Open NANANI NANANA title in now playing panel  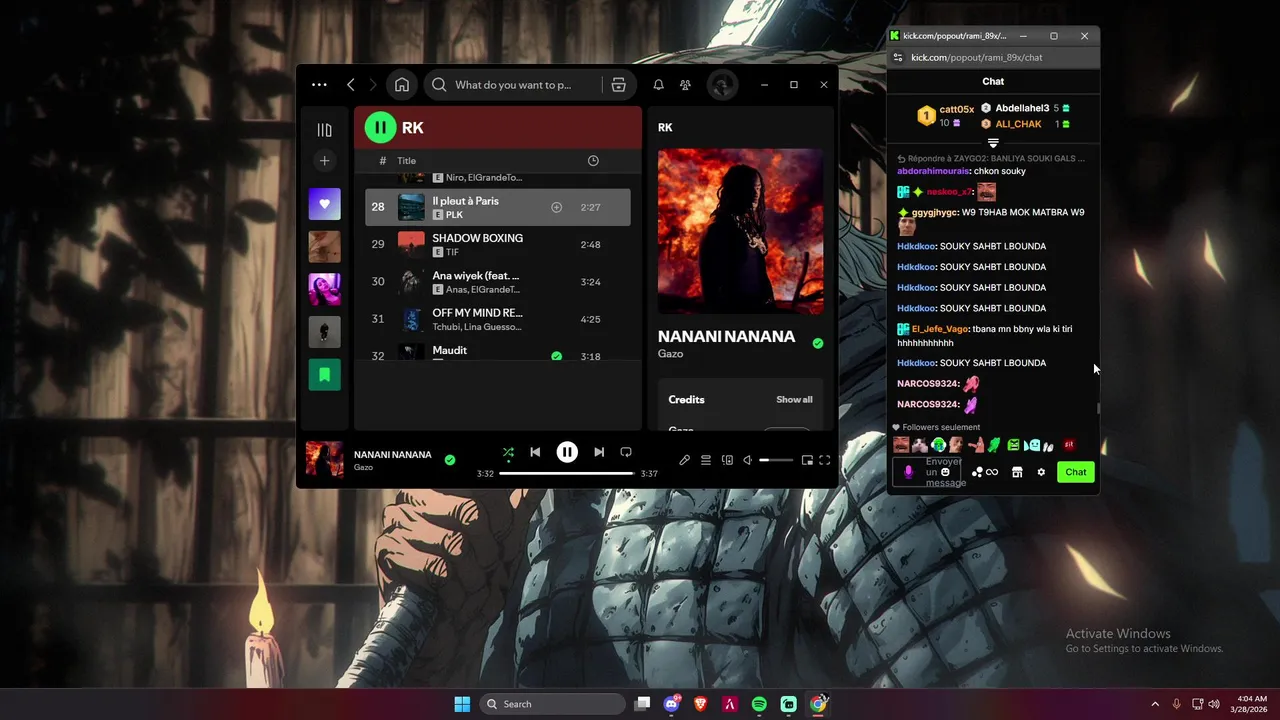tap(726, 337)
